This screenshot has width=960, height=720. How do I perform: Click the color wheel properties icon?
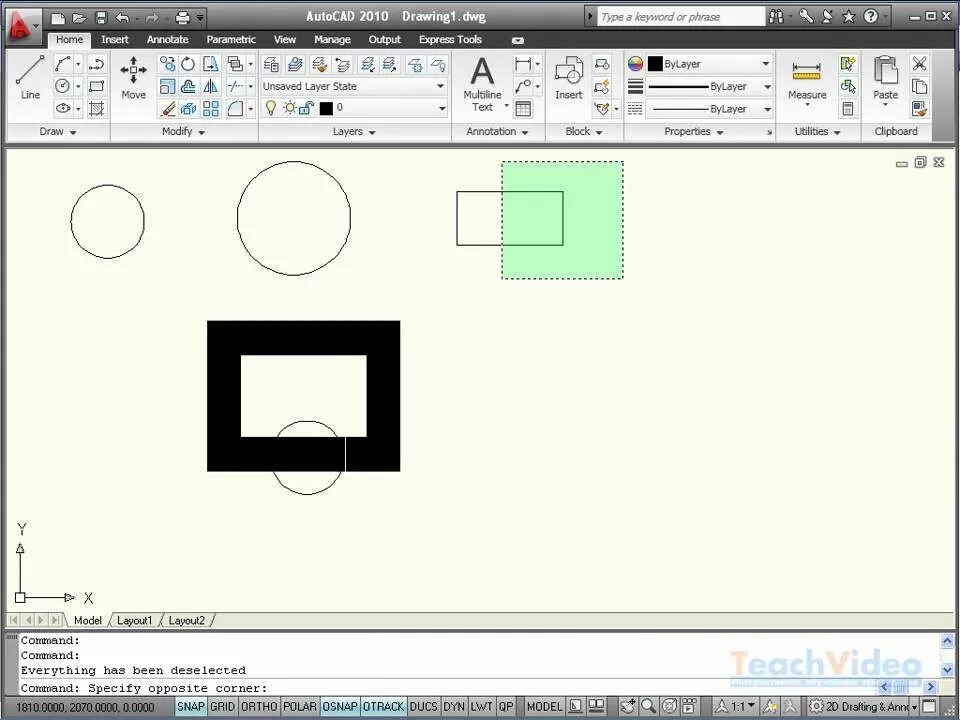[x=635, y=64]
